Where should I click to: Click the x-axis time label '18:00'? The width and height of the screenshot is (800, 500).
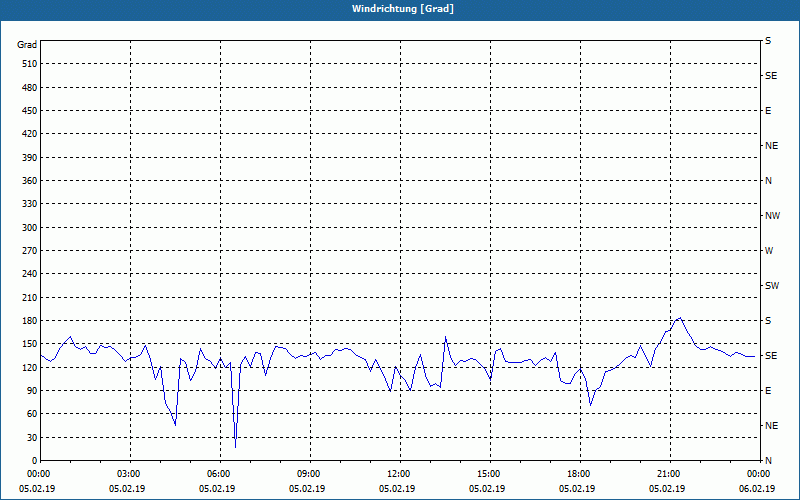pyautogui.click(x=579, y=474)
